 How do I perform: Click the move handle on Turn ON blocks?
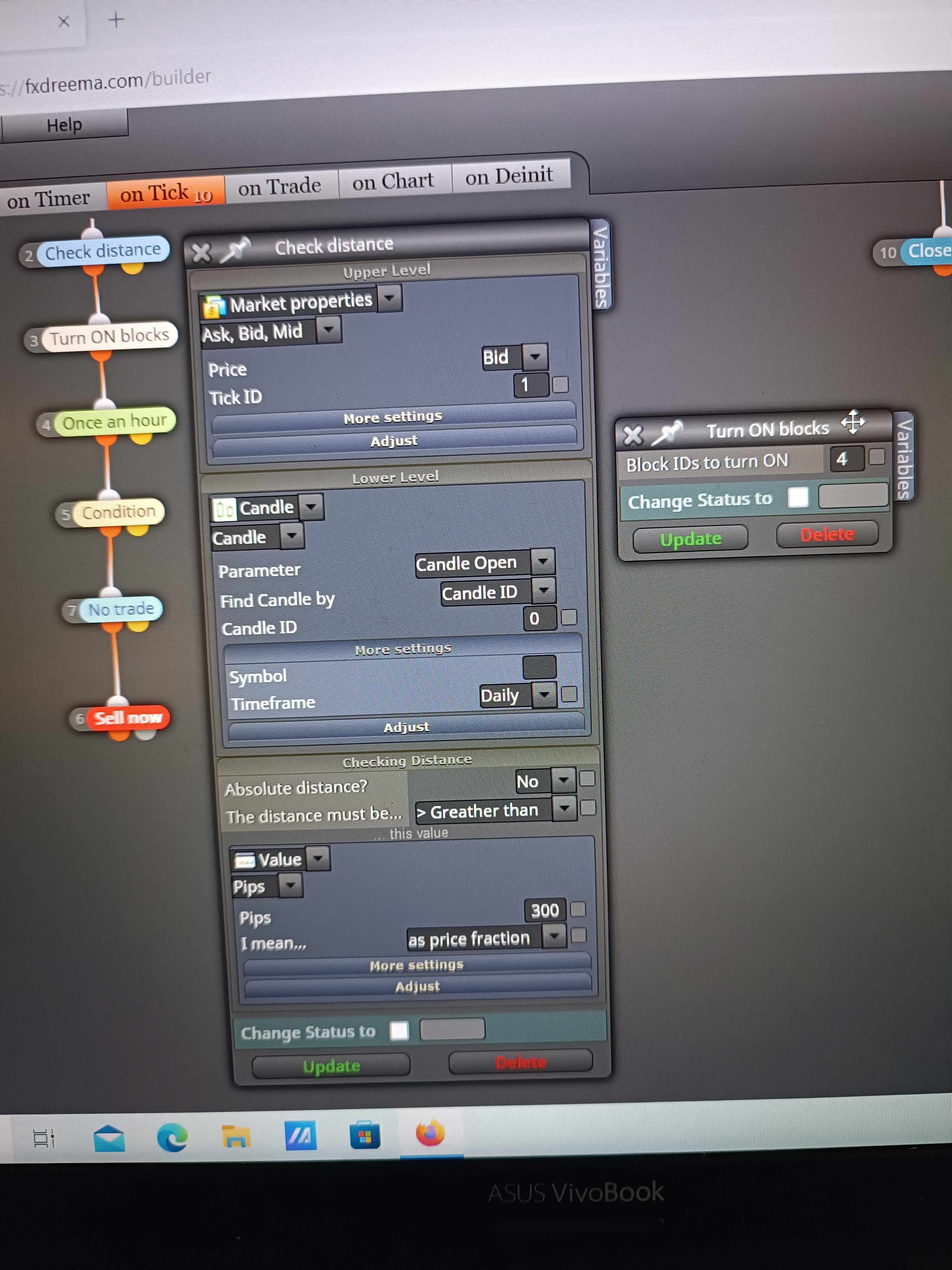(853, 422)
